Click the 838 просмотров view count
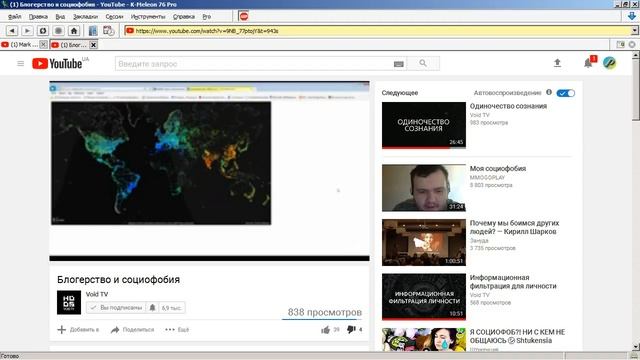Screen dimensions: 640x360 (x=324, y=312)
